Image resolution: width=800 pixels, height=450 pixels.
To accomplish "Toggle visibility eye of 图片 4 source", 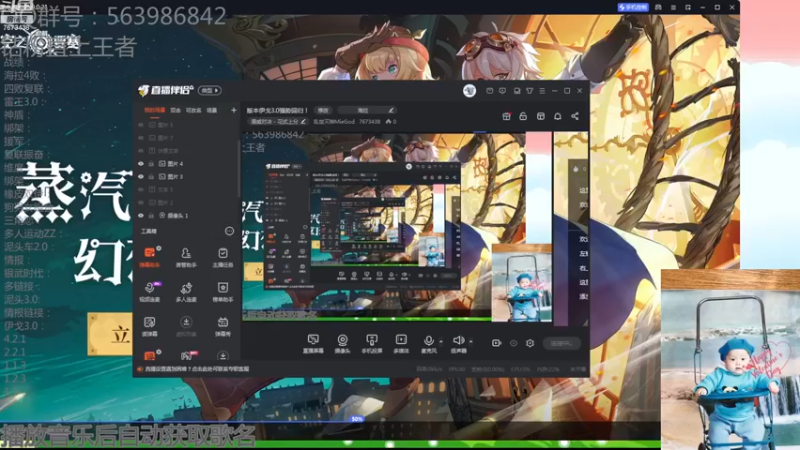I will 141,164.
